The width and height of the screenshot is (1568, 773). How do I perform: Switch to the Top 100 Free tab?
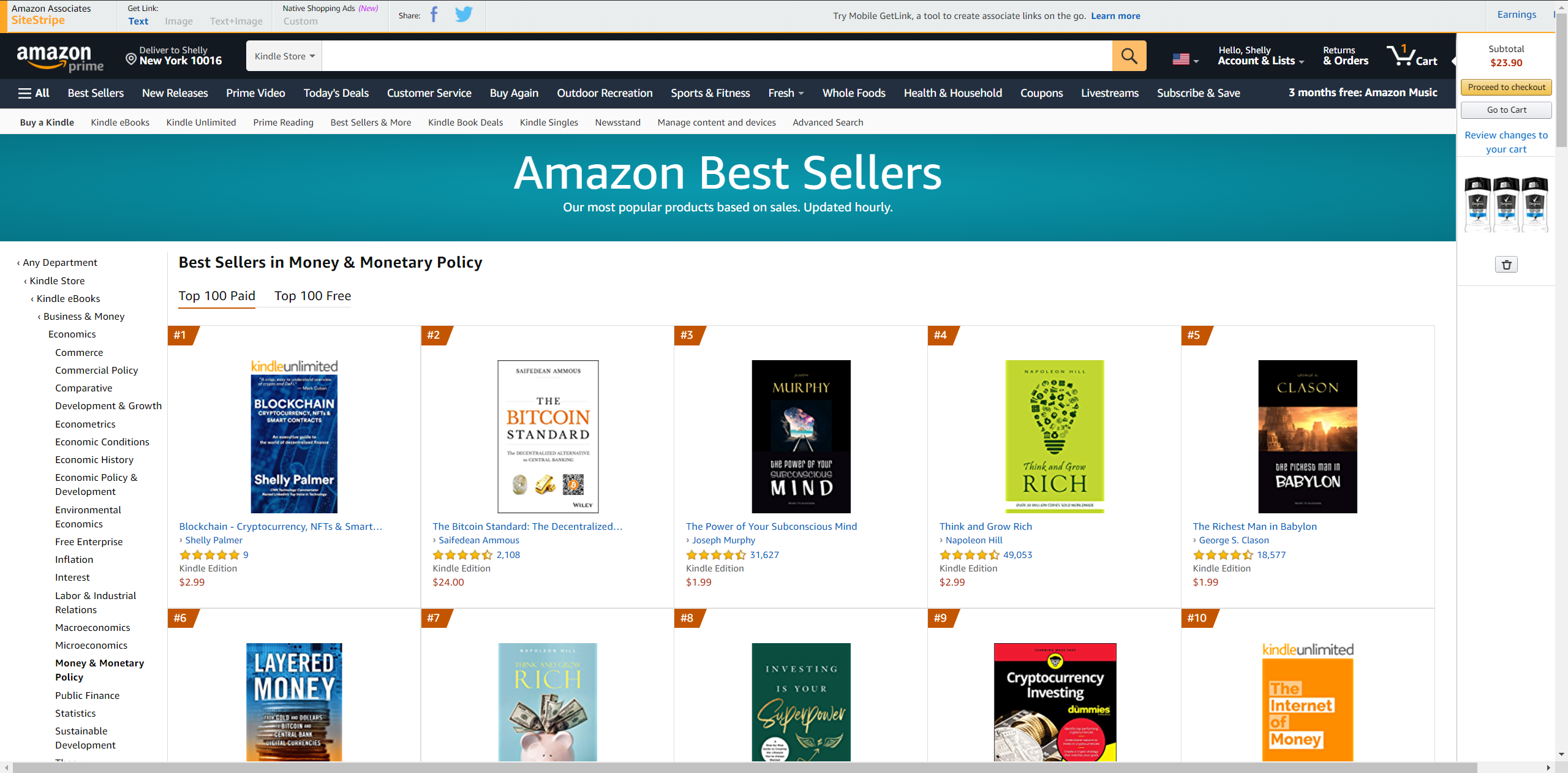tap(312, 296)
